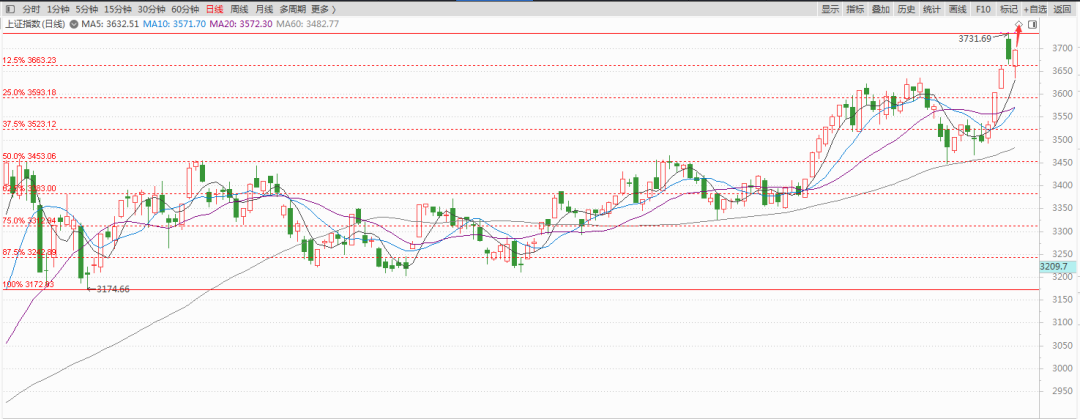This screenshot has height=419, width=1080.
Task: Click the diamond marker icon above the chart
Action: pyautogui.click(x=1018, y=24)
